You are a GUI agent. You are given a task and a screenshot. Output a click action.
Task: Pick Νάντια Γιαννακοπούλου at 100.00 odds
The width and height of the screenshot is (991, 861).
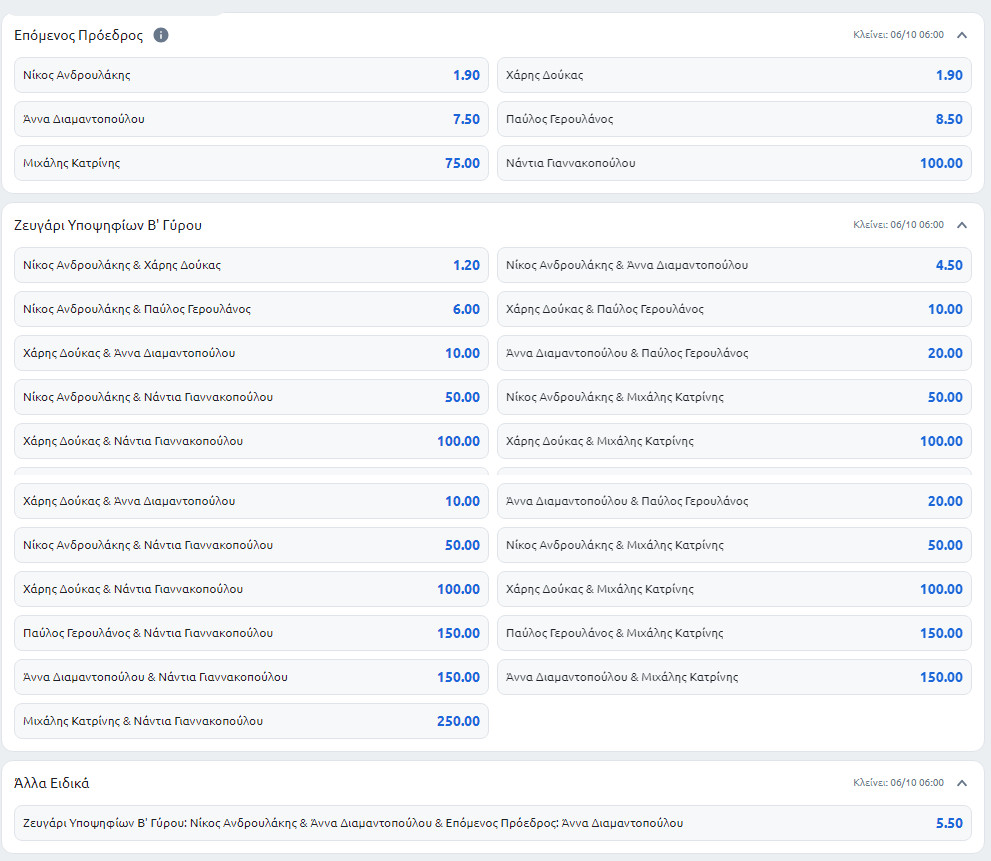(x=734, y=163)
